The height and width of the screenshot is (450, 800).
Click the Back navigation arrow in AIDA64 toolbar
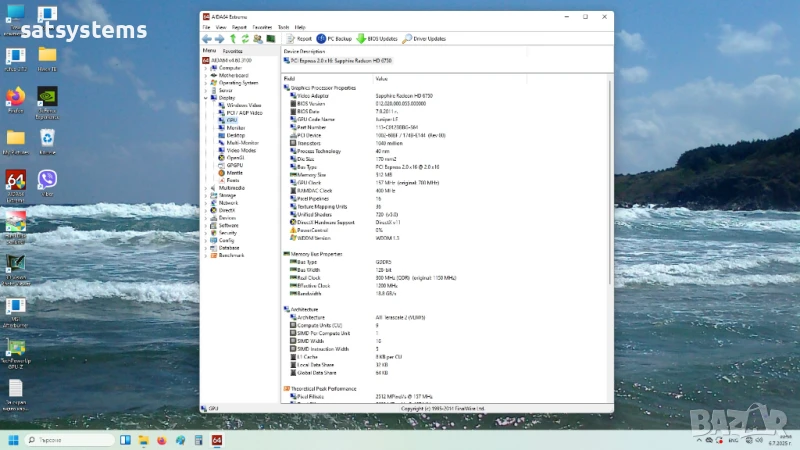207,38
